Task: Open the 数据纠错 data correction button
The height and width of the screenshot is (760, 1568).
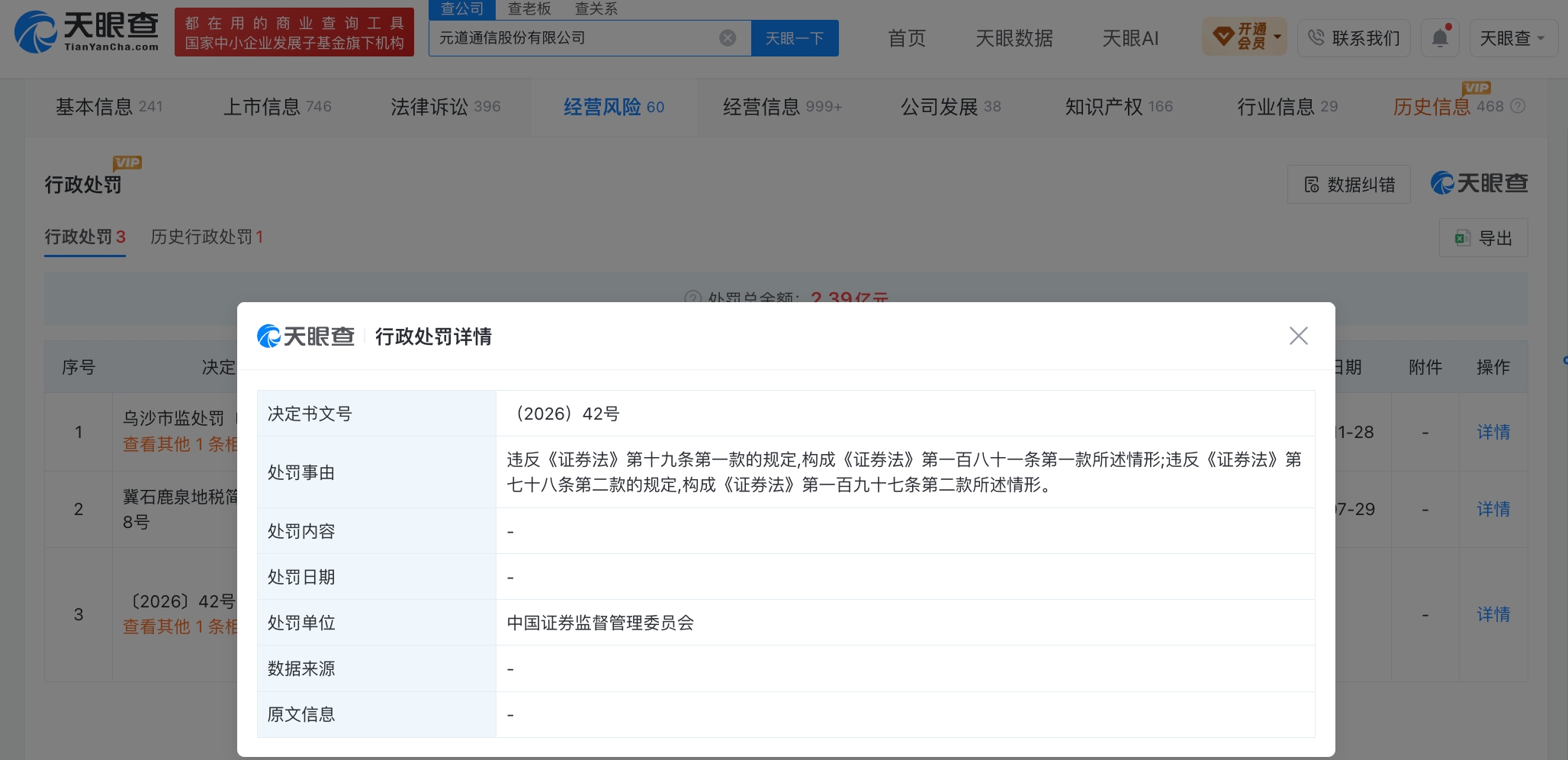Action: click(x=1348, y=185)
